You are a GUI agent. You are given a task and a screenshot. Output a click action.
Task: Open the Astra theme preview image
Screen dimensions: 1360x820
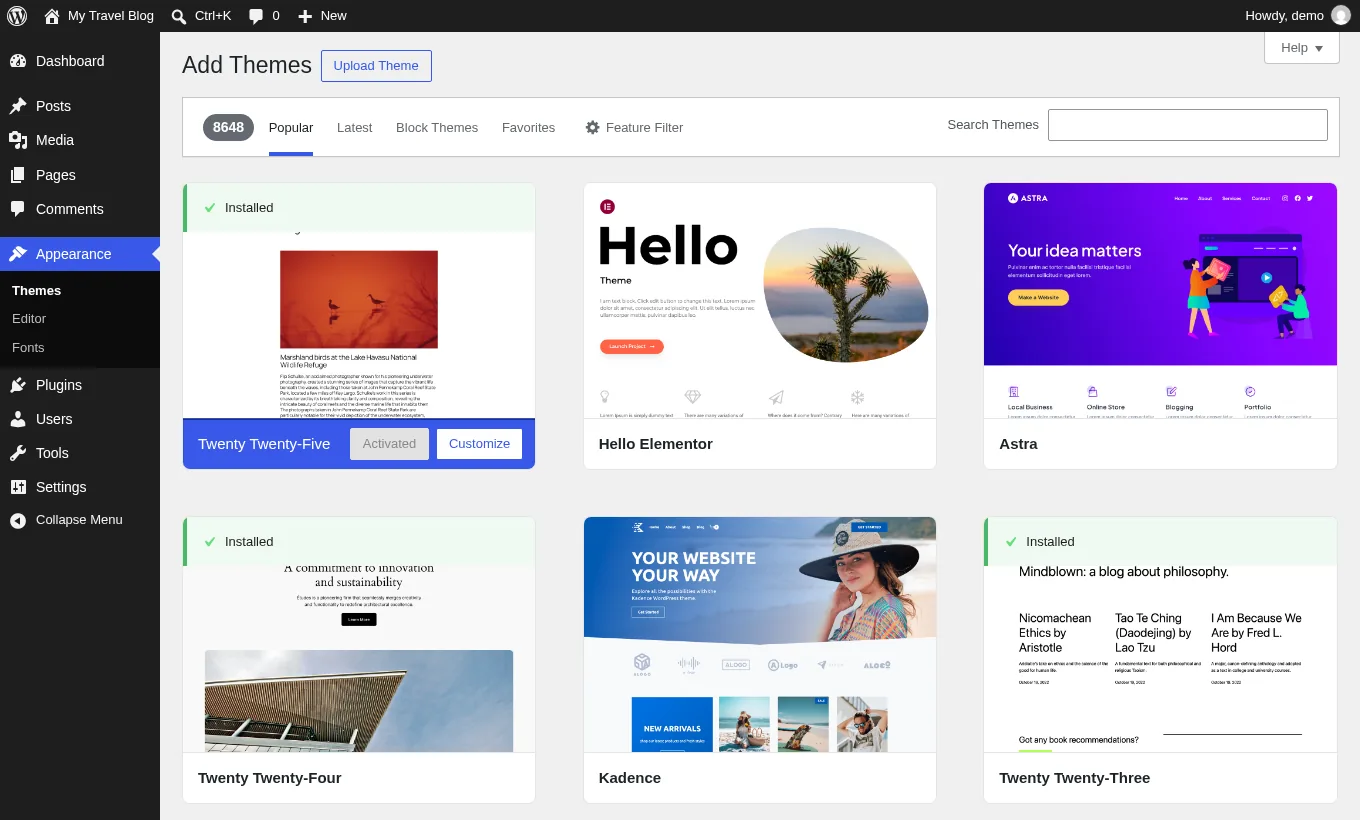[1160, 301]
